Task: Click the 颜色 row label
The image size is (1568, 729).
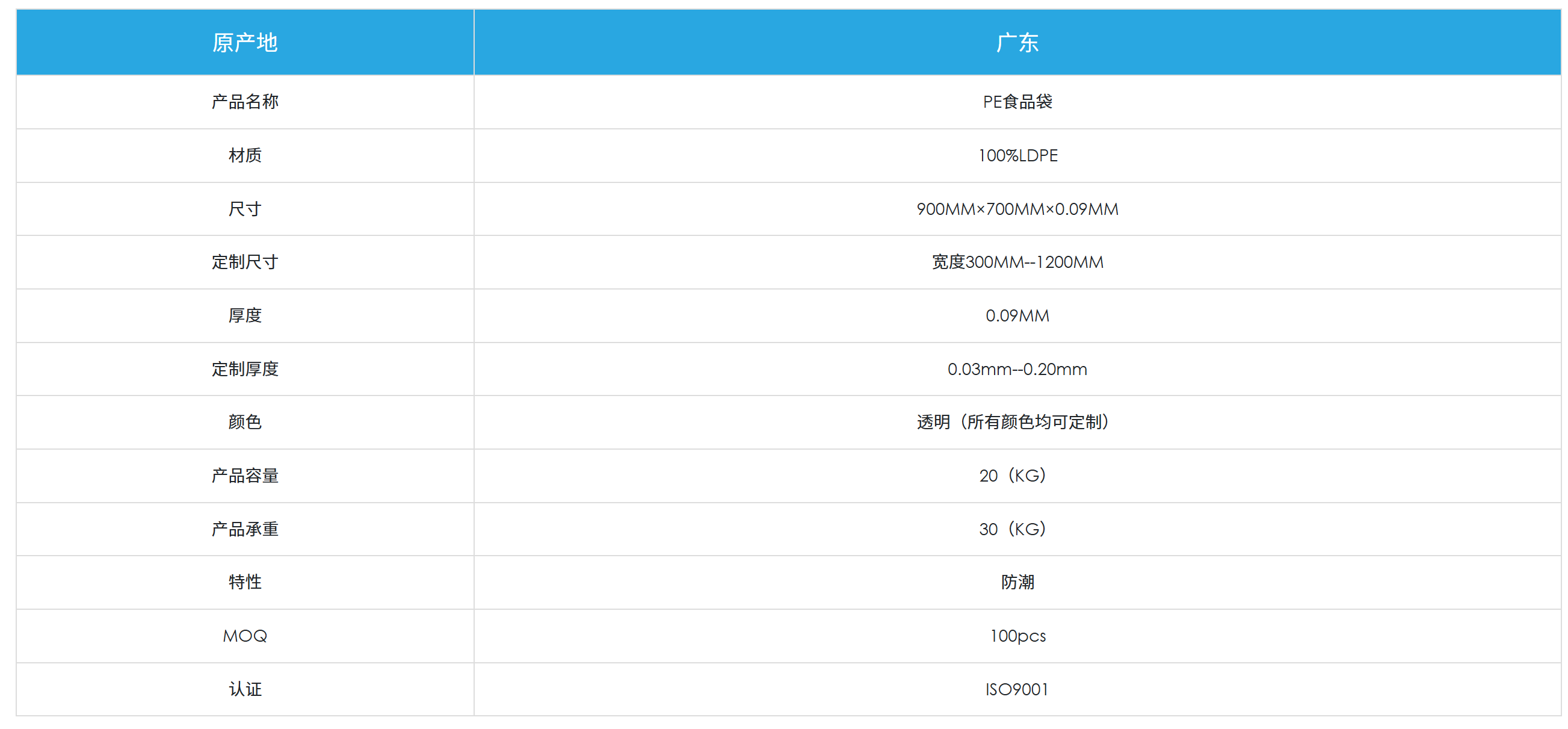Action: 245,422
